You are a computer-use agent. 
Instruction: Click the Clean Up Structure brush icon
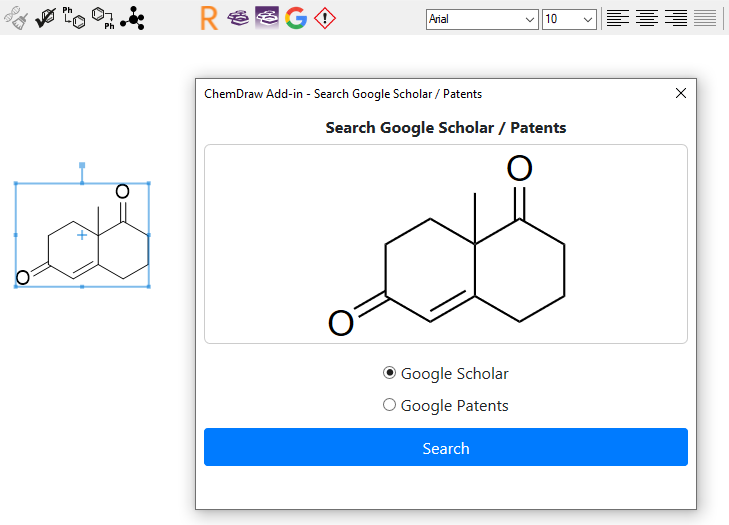pos(16,18)
